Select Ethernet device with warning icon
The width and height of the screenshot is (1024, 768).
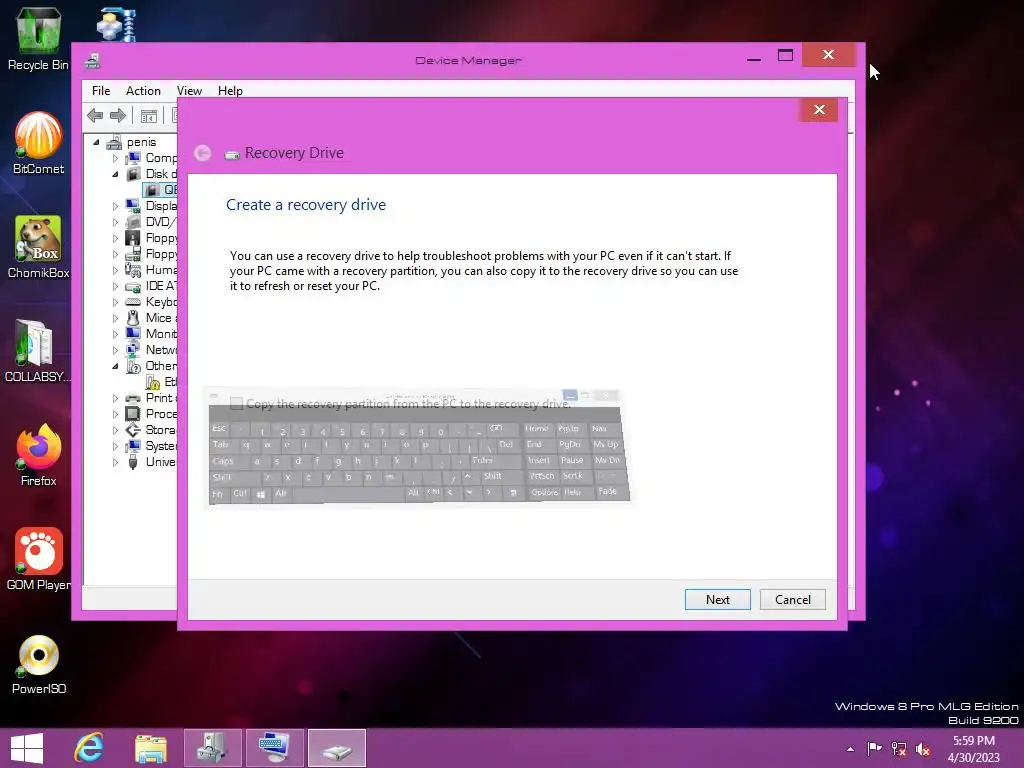point(162,382)
